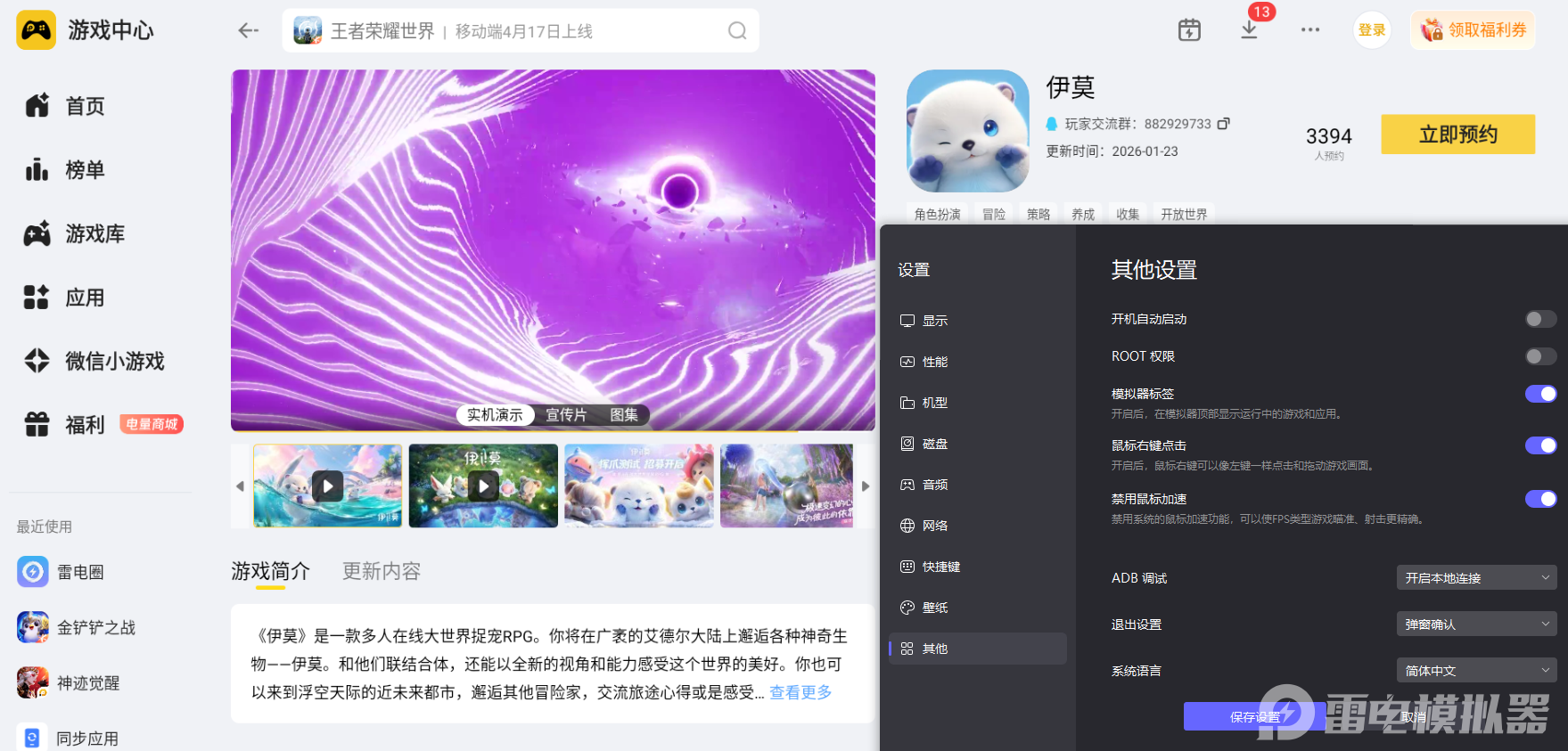Select fourth purple scene screenshot thumbnail

(x=787, y=486)
